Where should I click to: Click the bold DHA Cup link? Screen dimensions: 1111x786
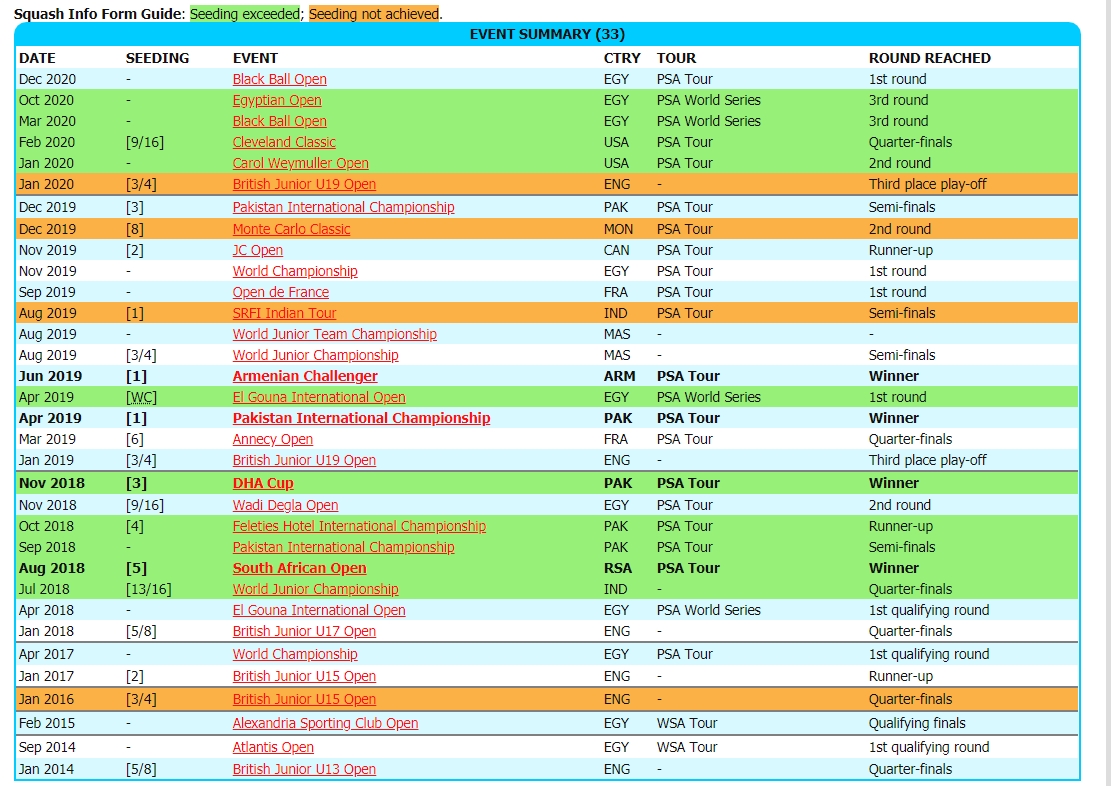tap(263, 483)
